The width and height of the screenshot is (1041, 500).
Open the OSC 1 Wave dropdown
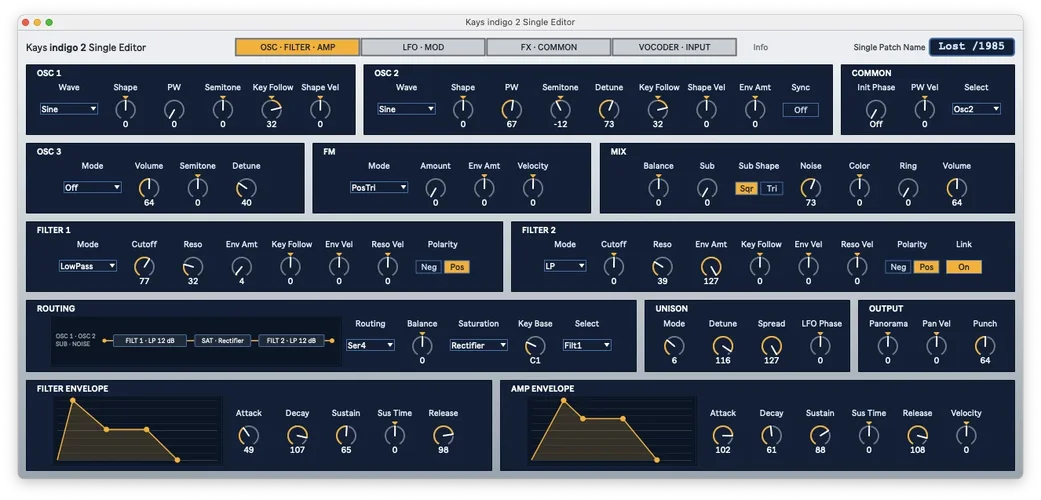click(68, 109)
